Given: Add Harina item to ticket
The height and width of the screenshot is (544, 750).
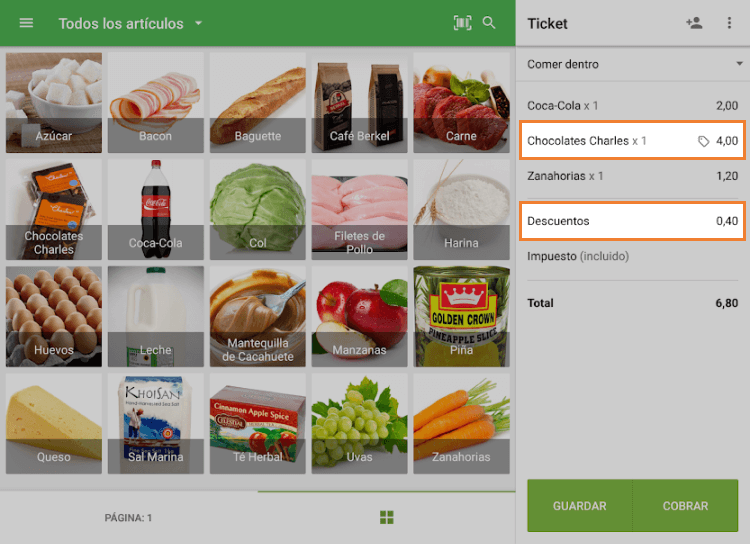Looking at the screenshot, I should coord(461,210).
